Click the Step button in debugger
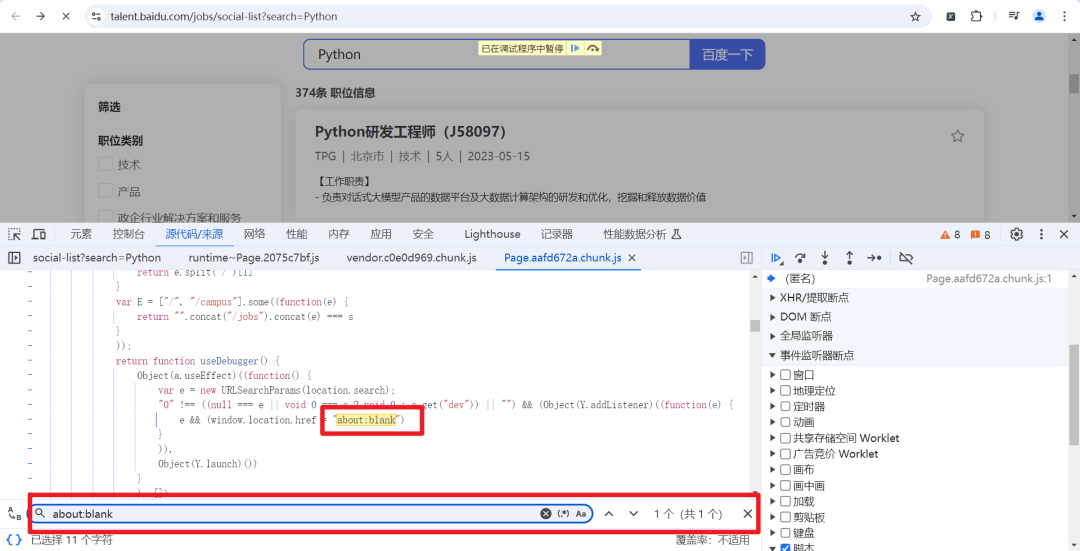This screenshot has width=1080, height=551. click(x=874, y=258)
